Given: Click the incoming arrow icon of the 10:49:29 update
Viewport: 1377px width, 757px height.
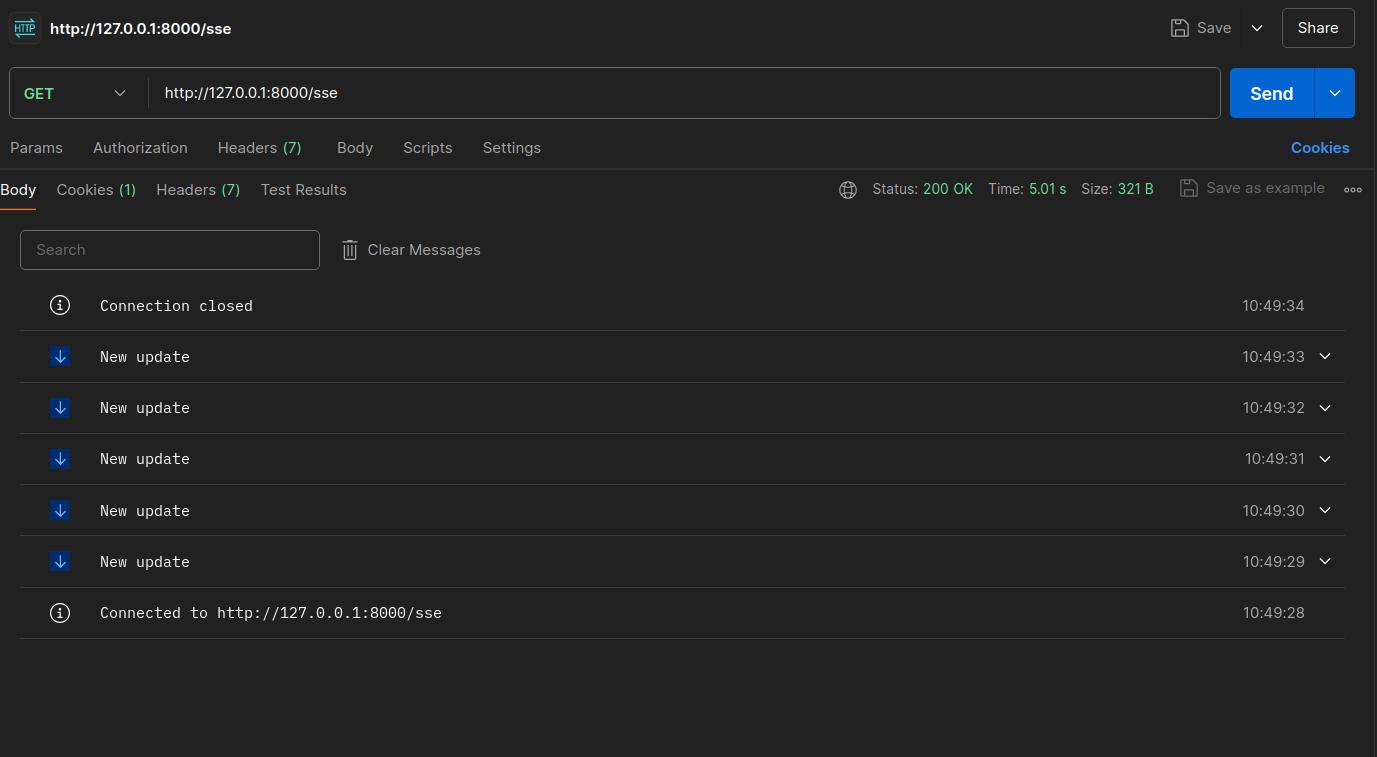Looking at the screenshot, I should [60, 562].
